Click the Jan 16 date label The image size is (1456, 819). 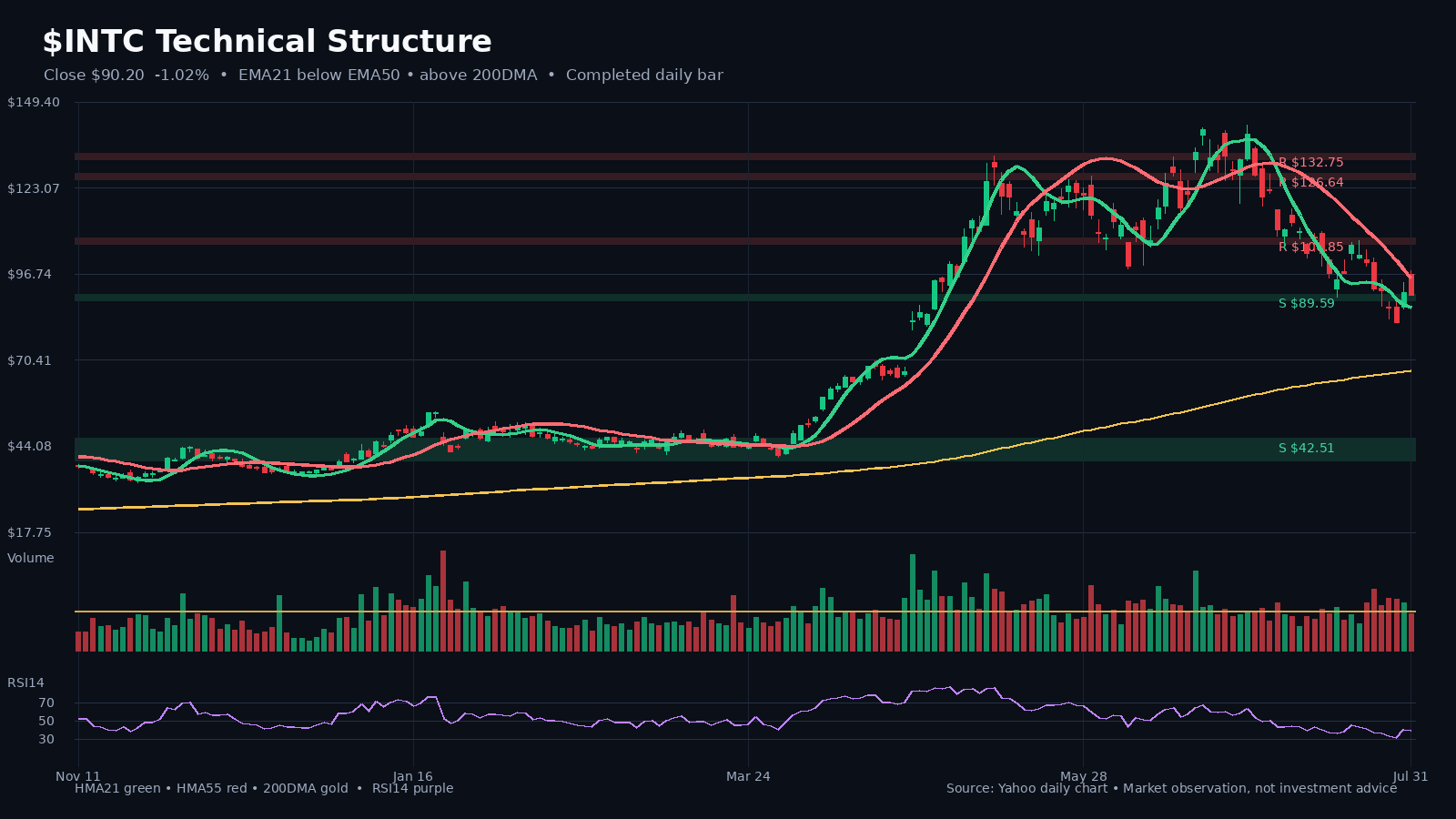[413, 776]
